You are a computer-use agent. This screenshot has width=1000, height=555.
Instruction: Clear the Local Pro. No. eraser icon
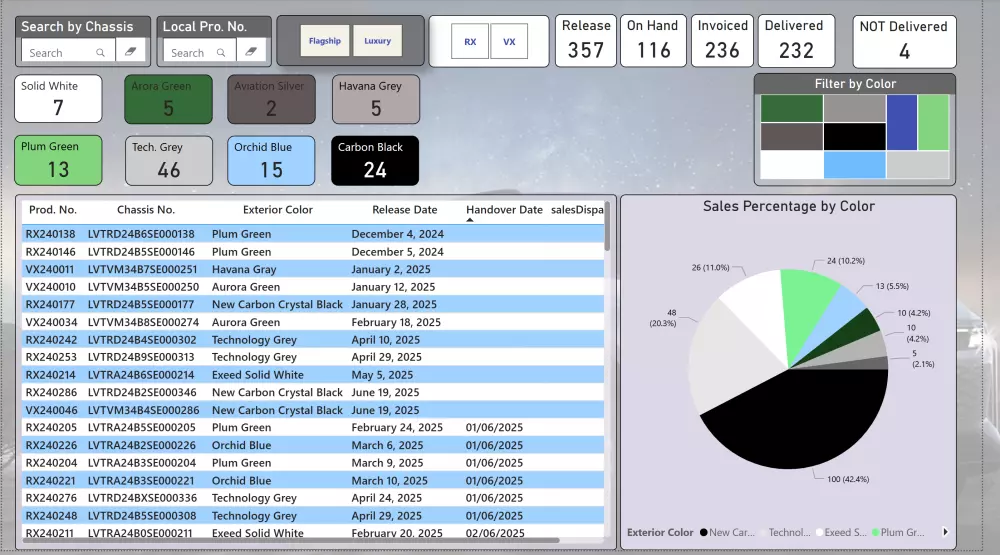coord(251,51)
